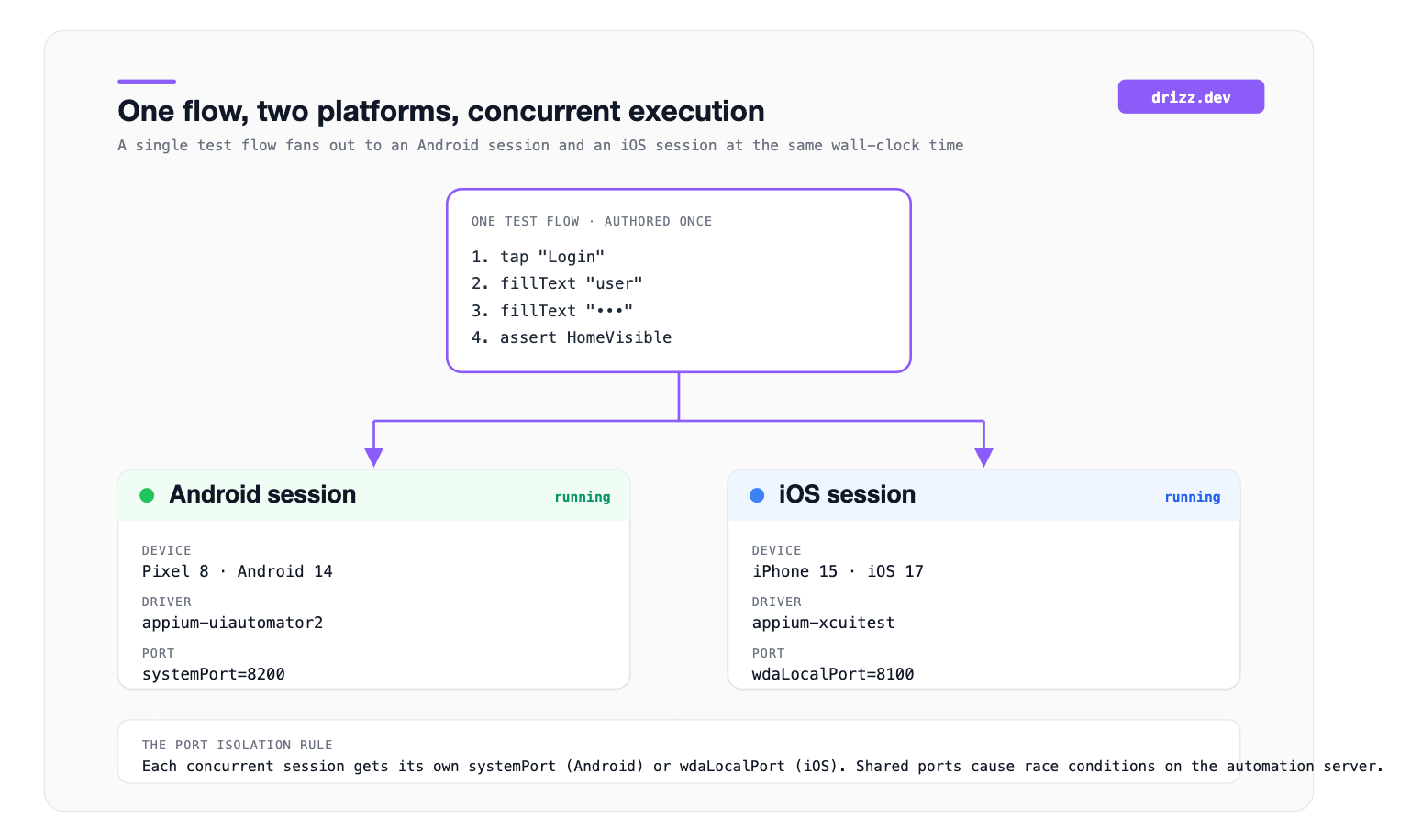
Task: Click 'THE PORT ISOLATION RULE' label
Action: (238, 745)
